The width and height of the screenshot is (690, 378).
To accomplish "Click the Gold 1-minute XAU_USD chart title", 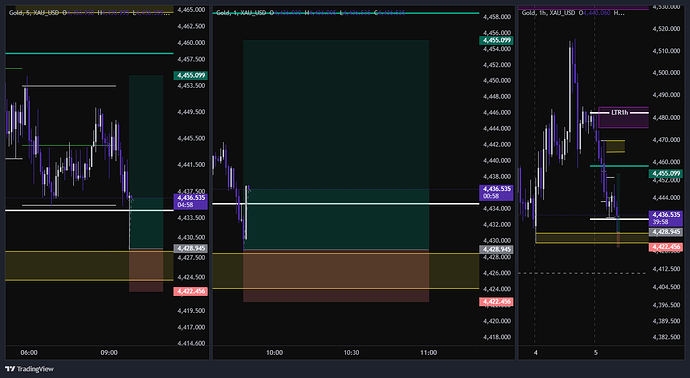I will (241, 13).
